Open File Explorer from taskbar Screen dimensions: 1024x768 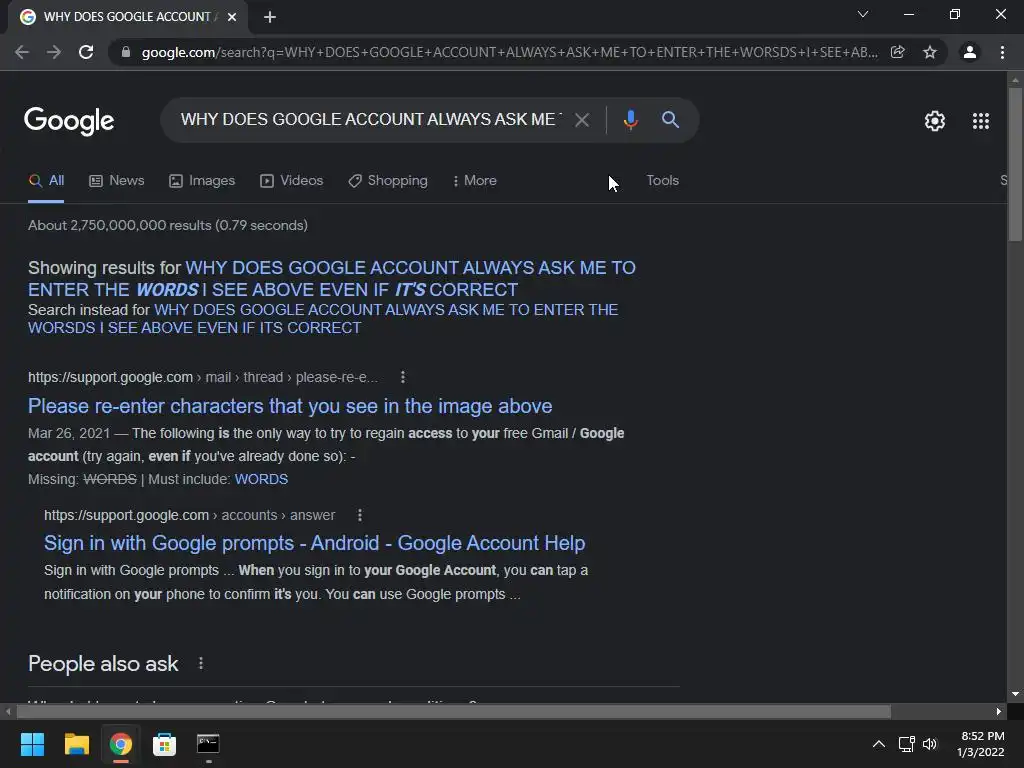pyautogui.click(x=76, y=744)
